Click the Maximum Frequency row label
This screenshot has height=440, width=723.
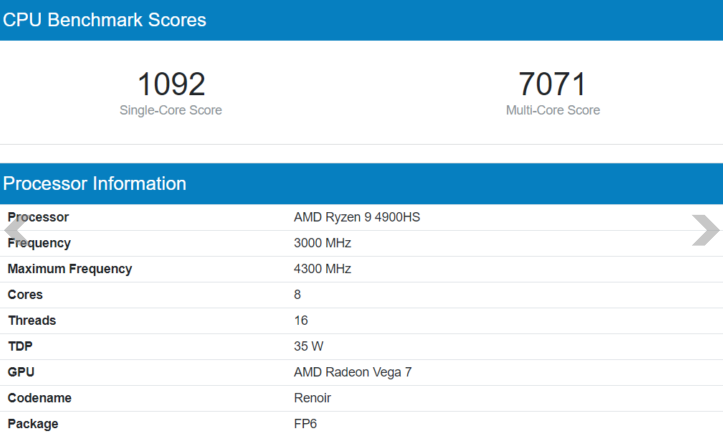click(70, 269)
